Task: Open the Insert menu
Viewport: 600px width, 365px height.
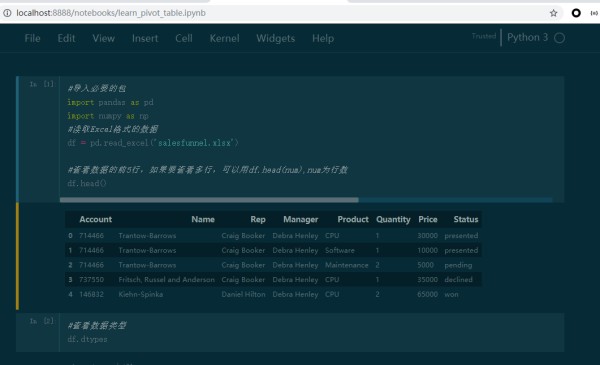Action: click(x=145, y=38)
